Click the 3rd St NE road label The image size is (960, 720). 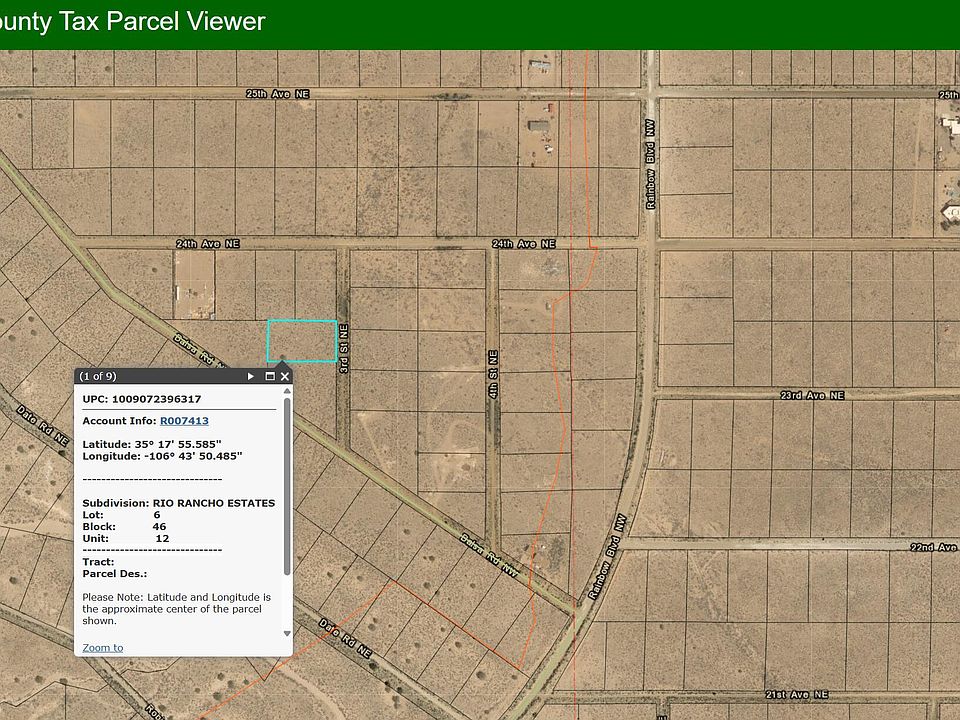(344, 349)
